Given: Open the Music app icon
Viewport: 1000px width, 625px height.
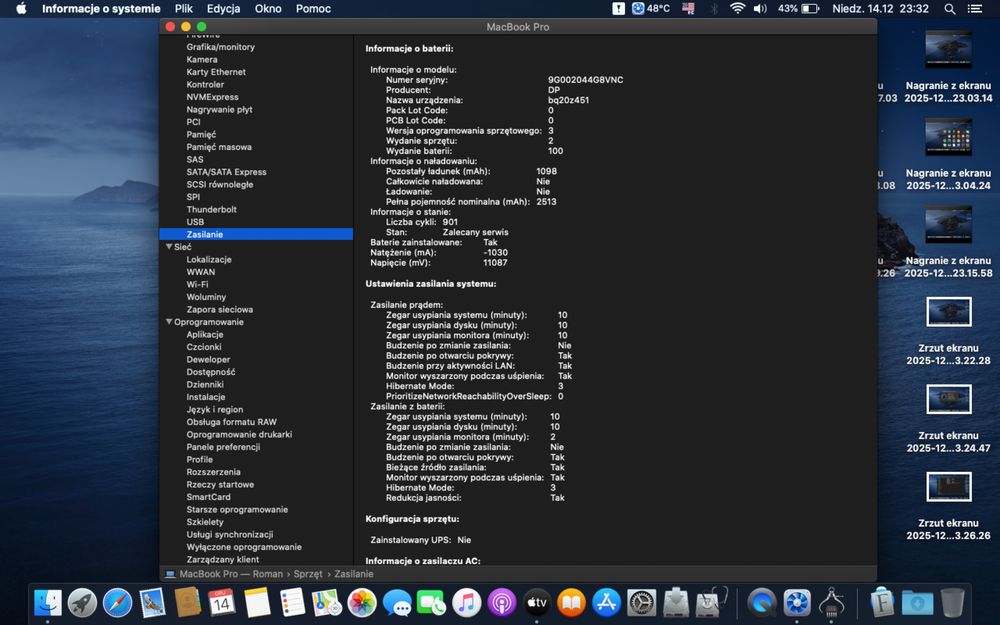Looking at the screenshot, I should click(467, 603).
